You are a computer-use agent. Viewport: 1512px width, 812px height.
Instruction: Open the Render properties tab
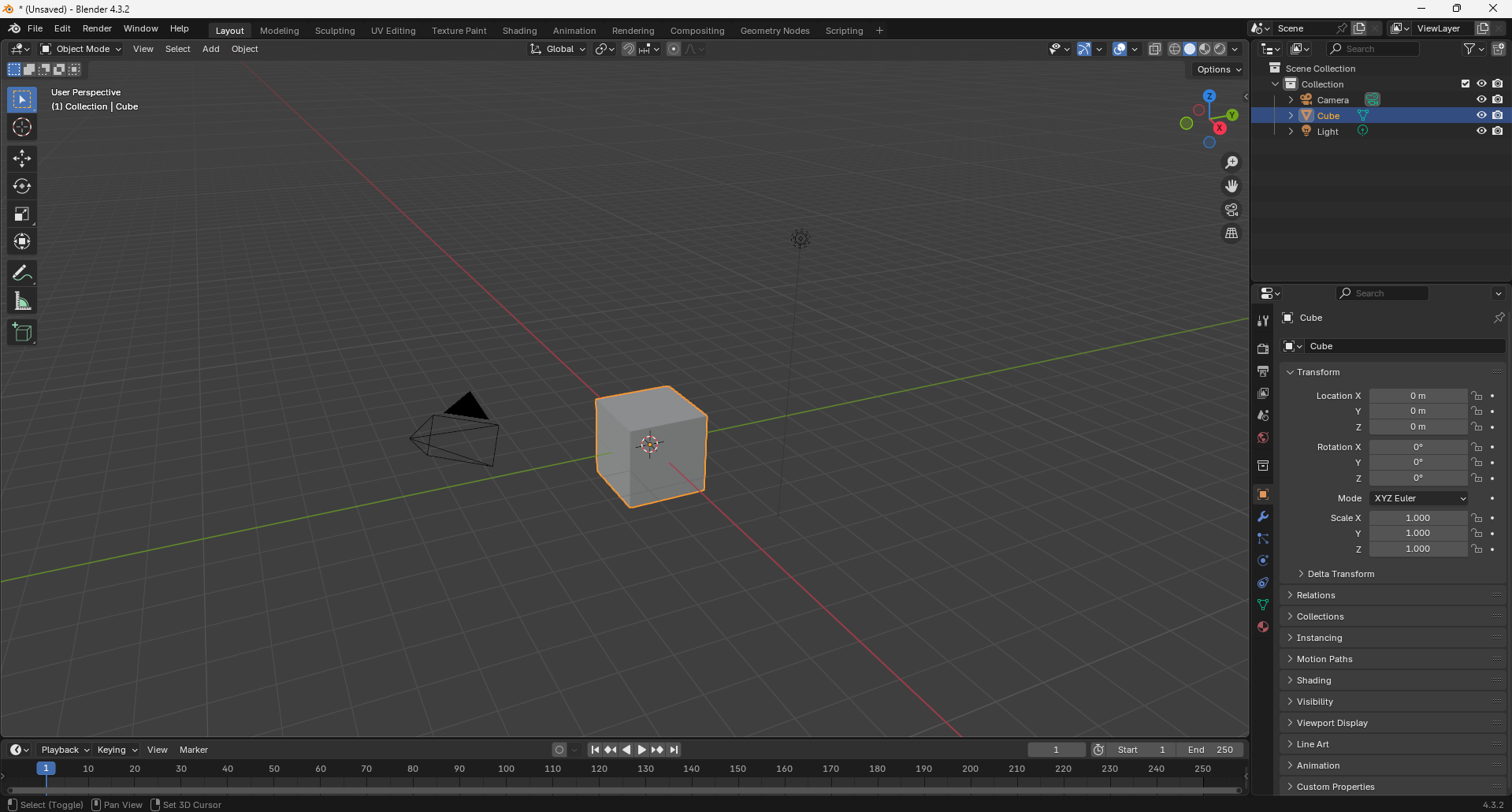(x=1263, y=349)
